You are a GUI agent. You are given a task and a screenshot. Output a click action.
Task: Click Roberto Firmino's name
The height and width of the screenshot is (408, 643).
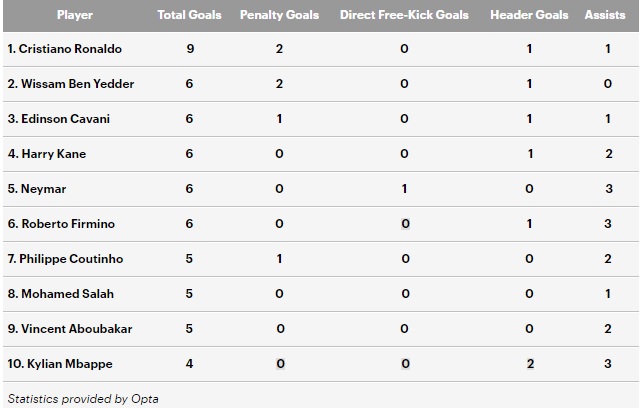62,224
